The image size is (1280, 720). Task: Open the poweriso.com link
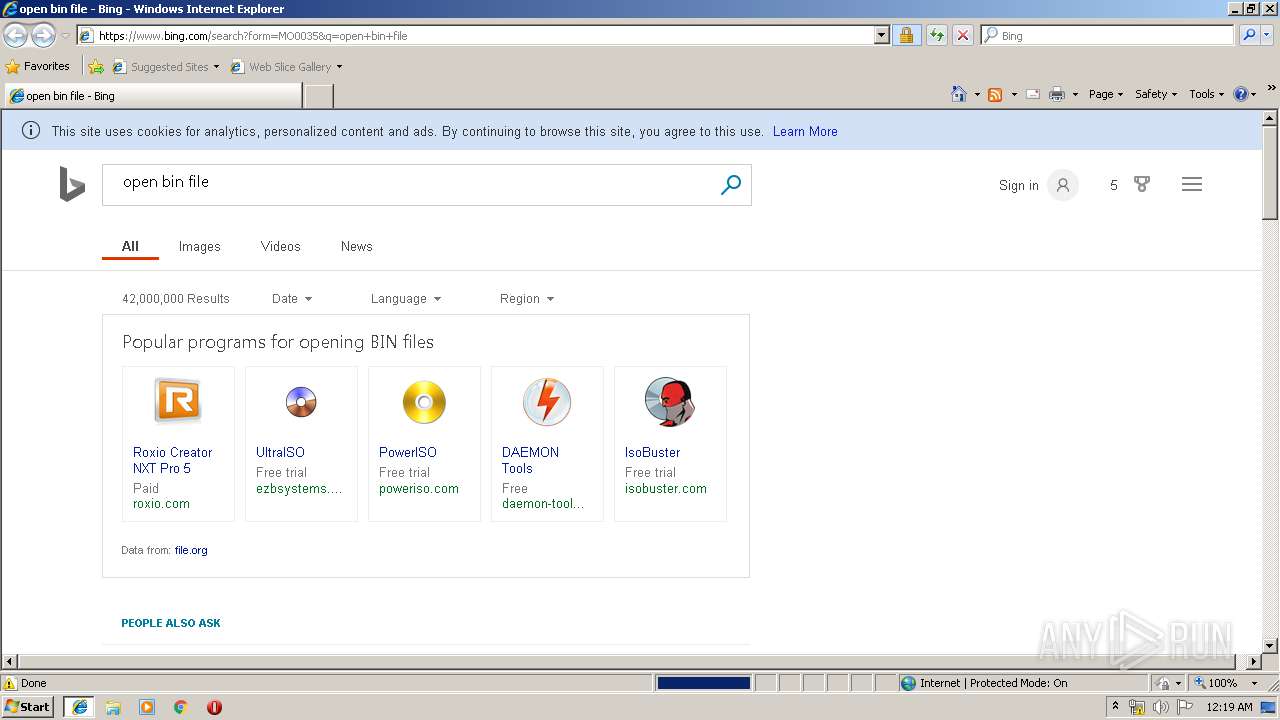click(x=419, y=489)
